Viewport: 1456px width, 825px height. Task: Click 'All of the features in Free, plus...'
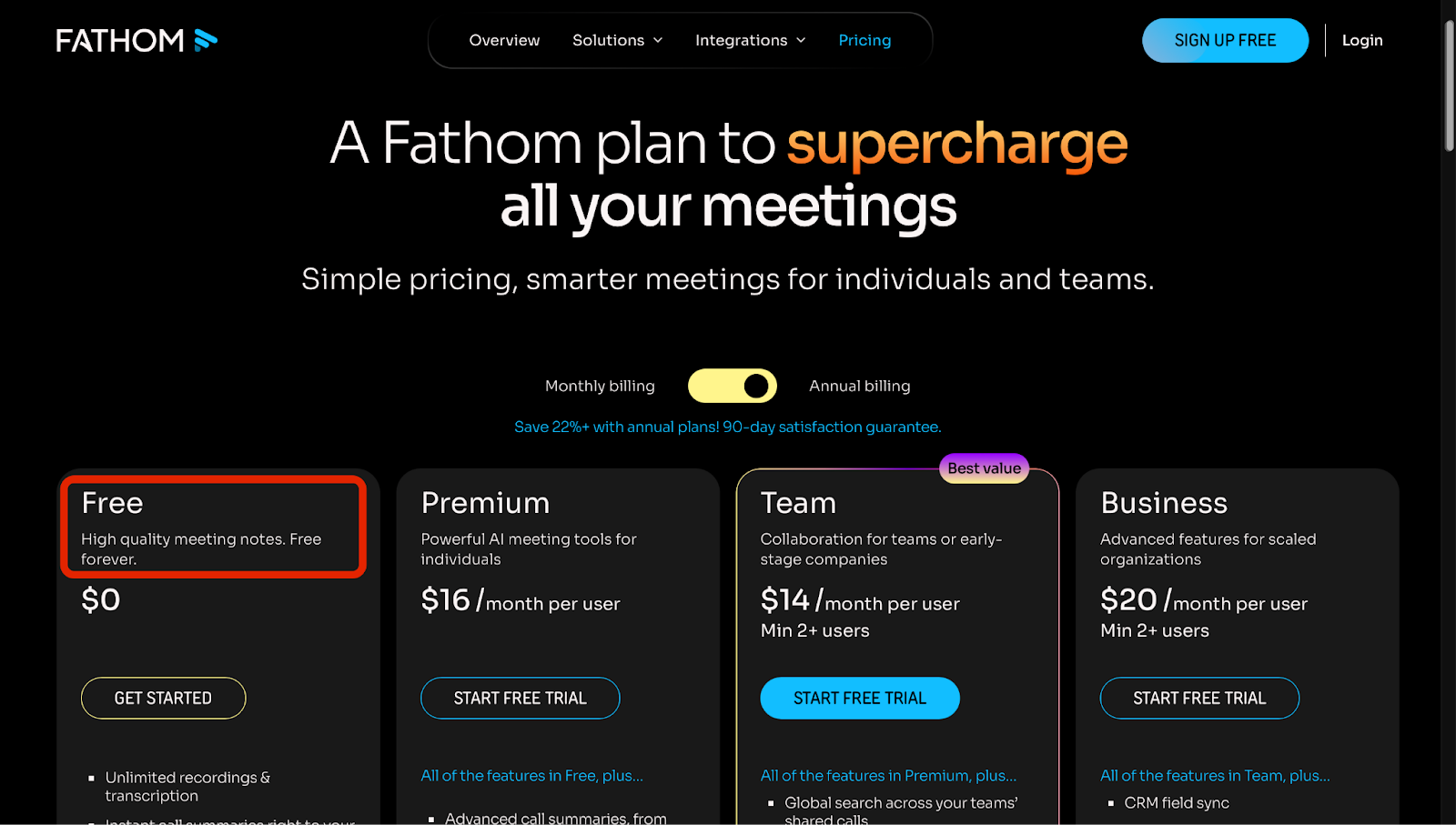(x=531, y=776)
